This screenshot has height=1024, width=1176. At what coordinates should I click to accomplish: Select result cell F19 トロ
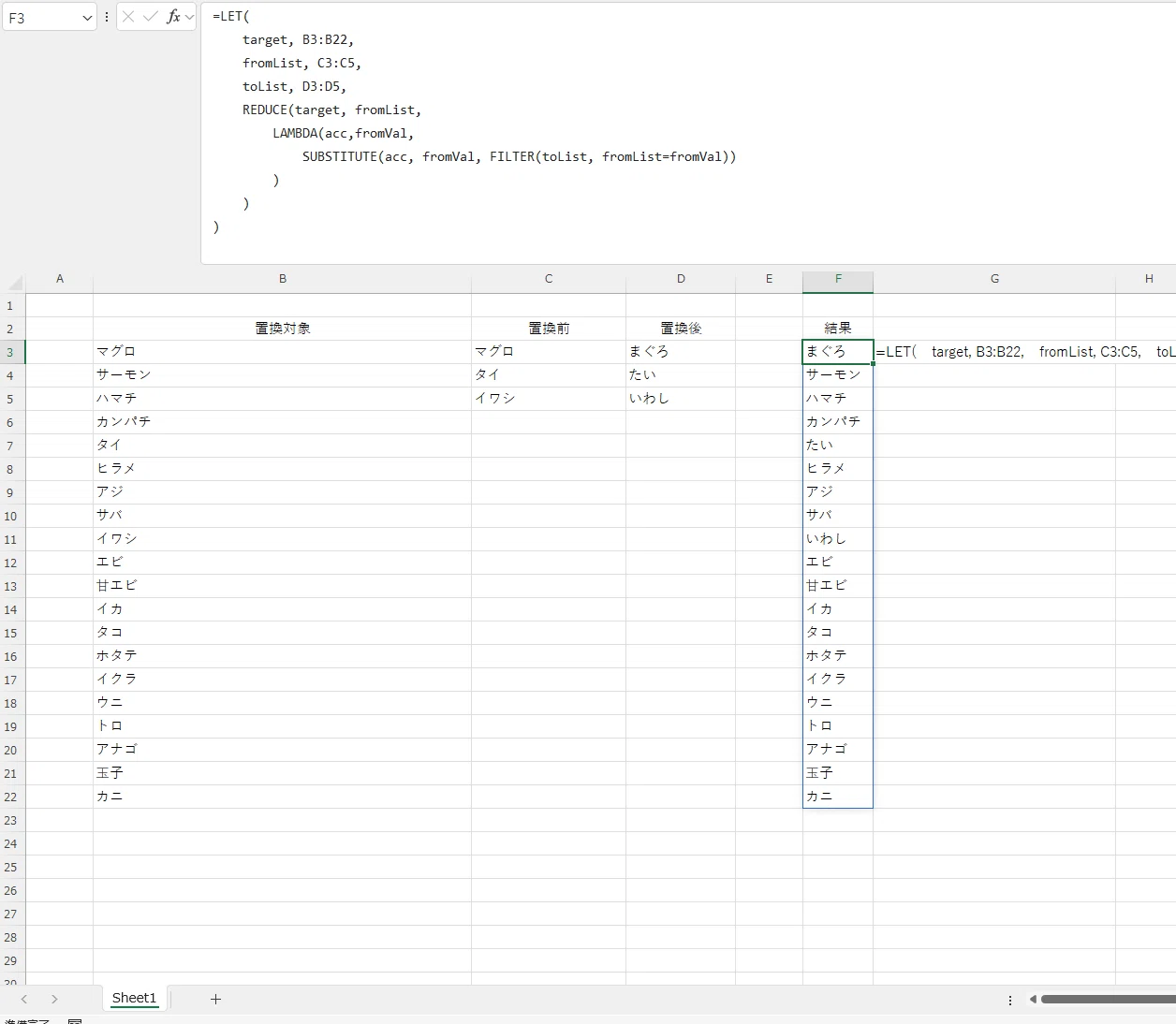[838, 726]
